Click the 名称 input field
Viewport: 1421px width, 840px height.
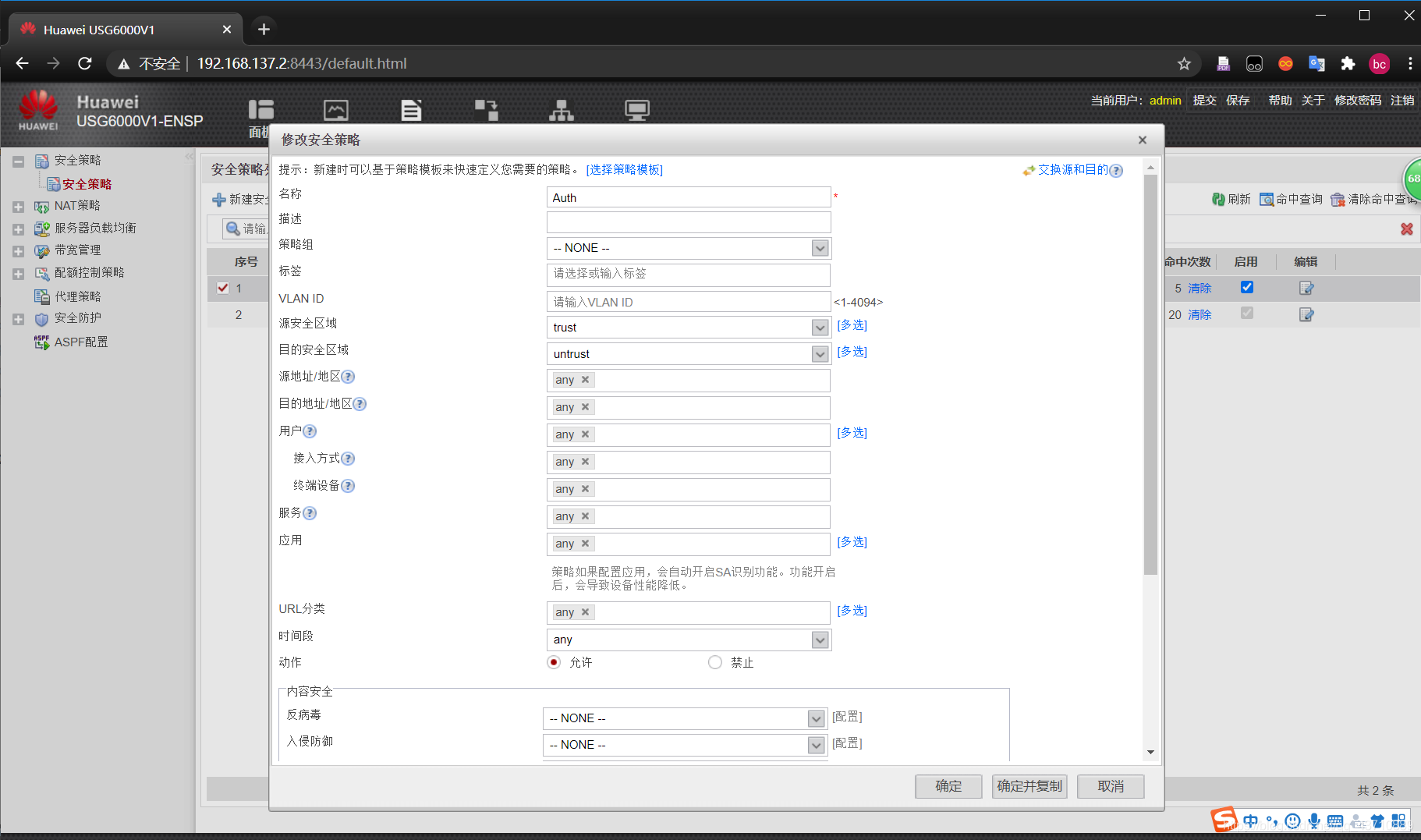[689, 197]
